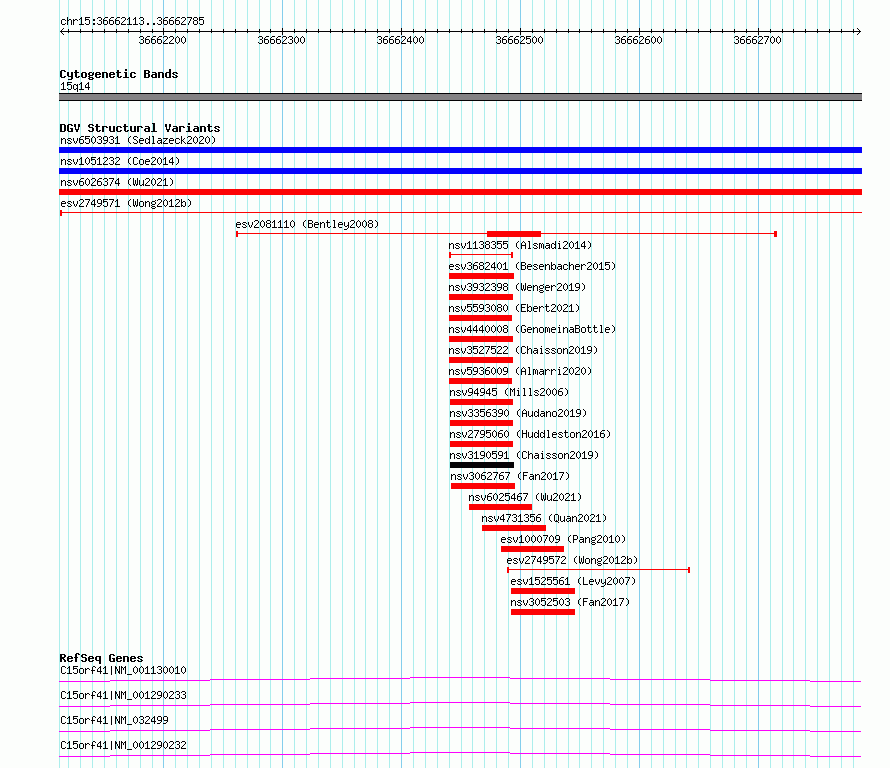Open the C15orf41|NM_001290232 gene label

[x=123, y=745]
